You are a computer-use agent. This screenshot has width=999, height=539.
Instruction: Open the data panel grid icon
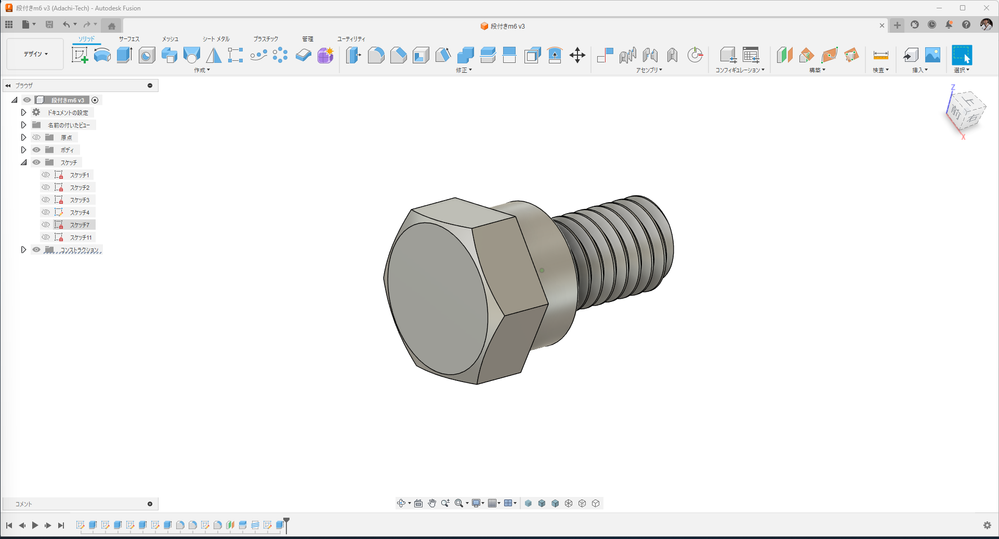click(9, 25)
